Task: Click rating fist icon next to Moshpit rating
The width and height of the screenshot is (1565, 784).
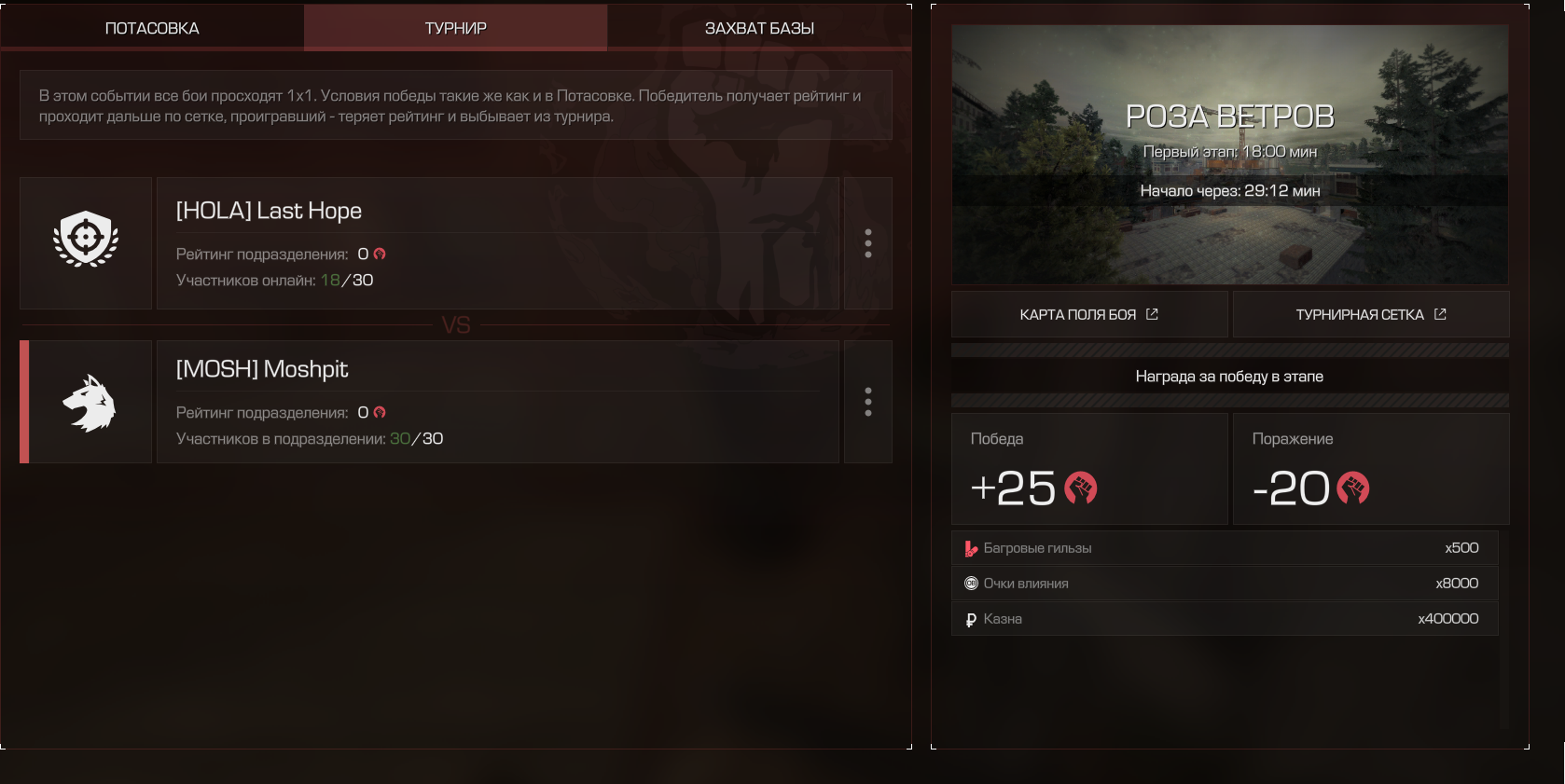Action: click(380, 412)
